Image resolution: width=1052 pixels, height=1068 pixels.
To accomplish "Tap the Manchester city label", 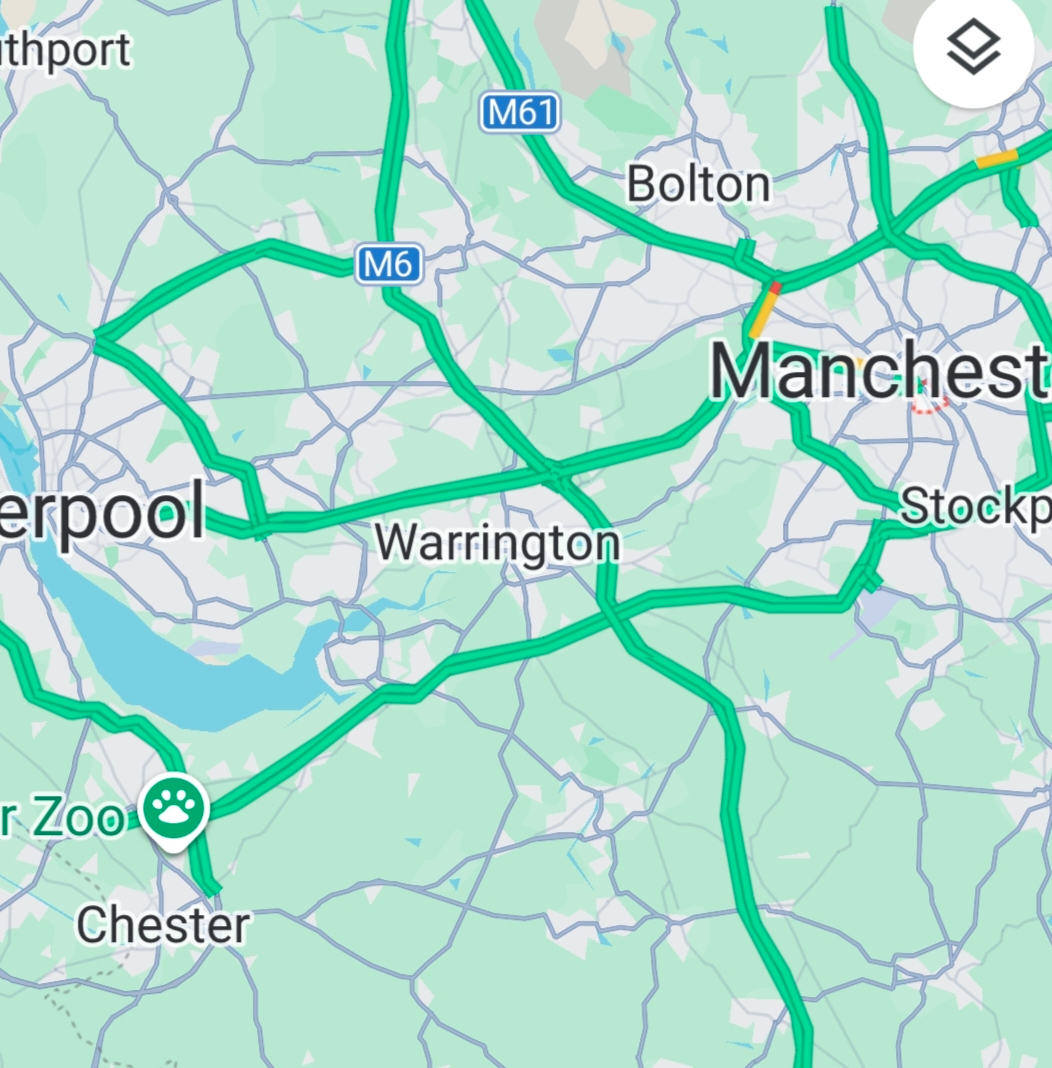I will [x=880, y=371].
